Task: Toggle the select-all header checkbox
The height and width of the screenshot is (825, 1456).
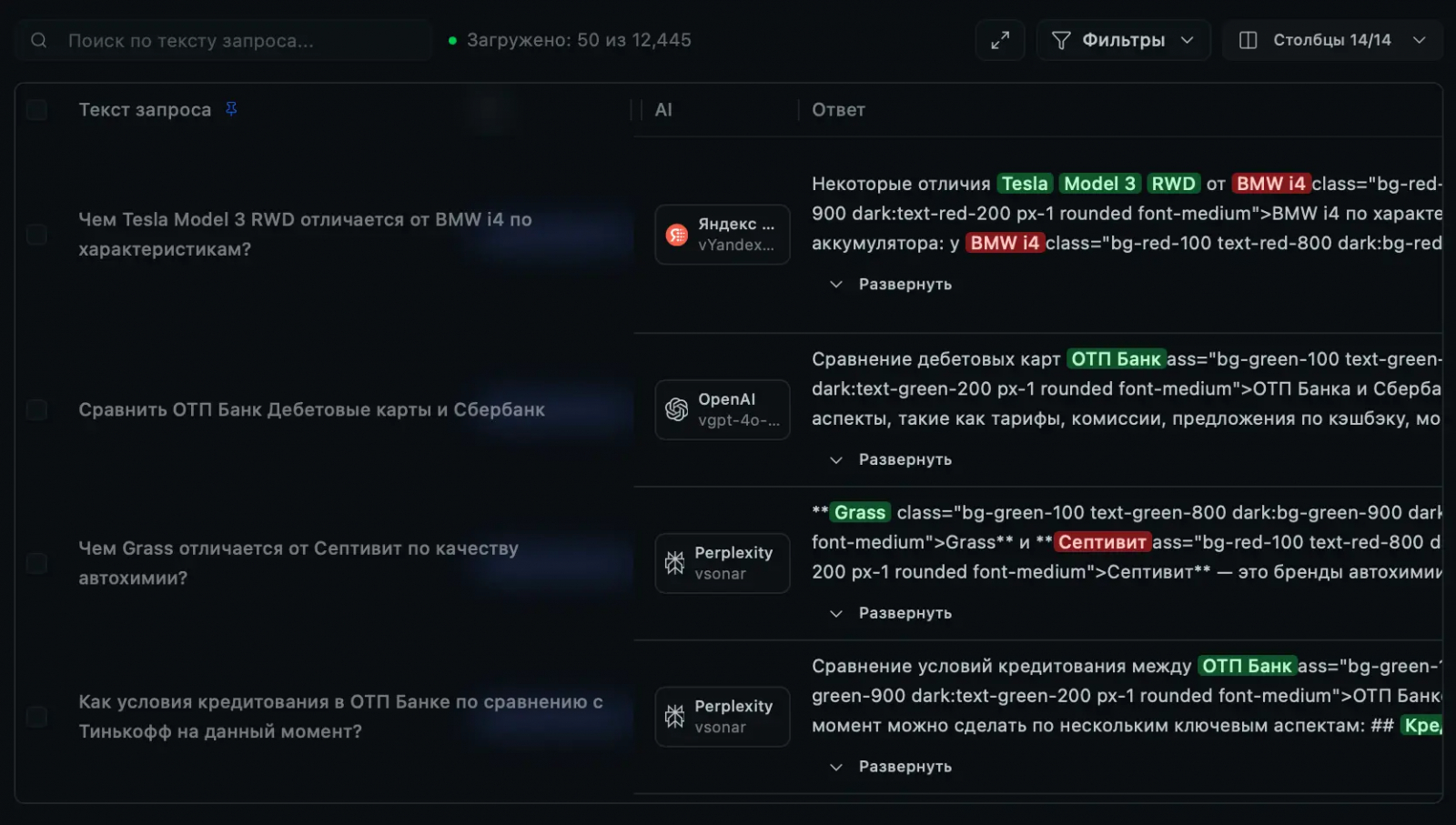Action: [x=37, y=110]
